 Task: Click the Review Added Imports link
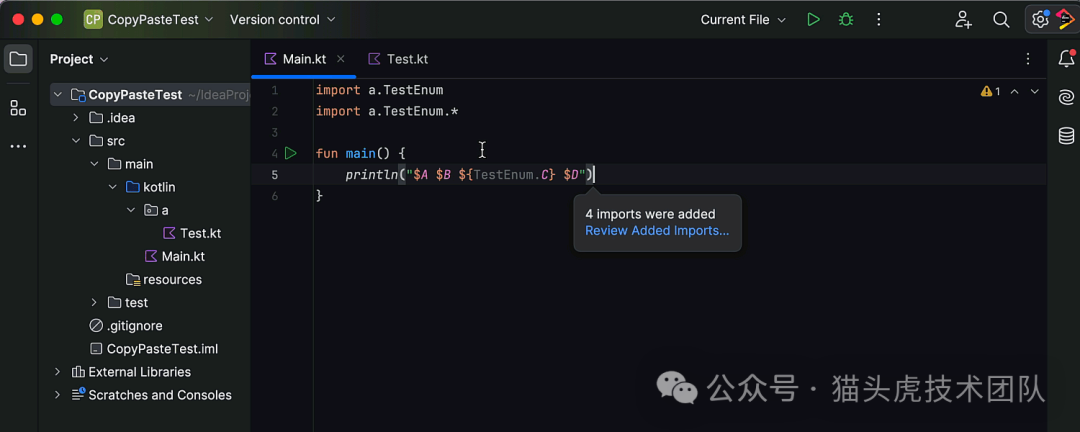[x=657, y=231]
